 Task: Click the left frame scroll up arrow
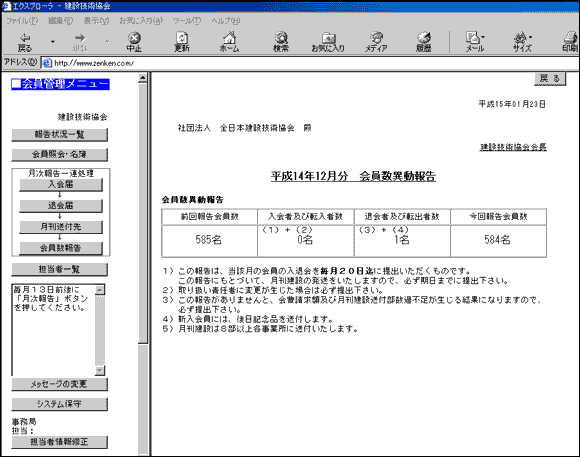(143, 78)
